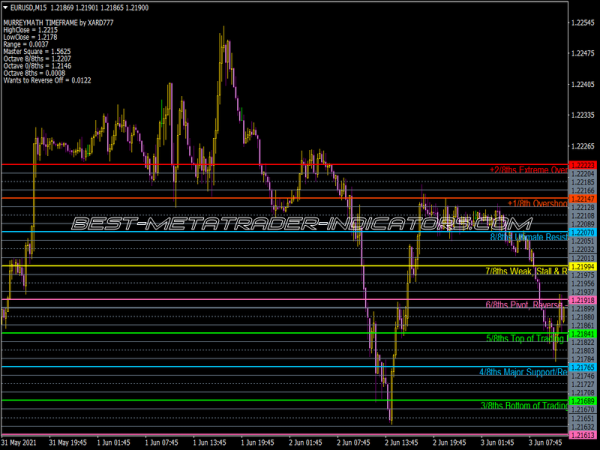Select the green 5/8ths Top of Trading label
600x450 pixels.
coord(525,338)
